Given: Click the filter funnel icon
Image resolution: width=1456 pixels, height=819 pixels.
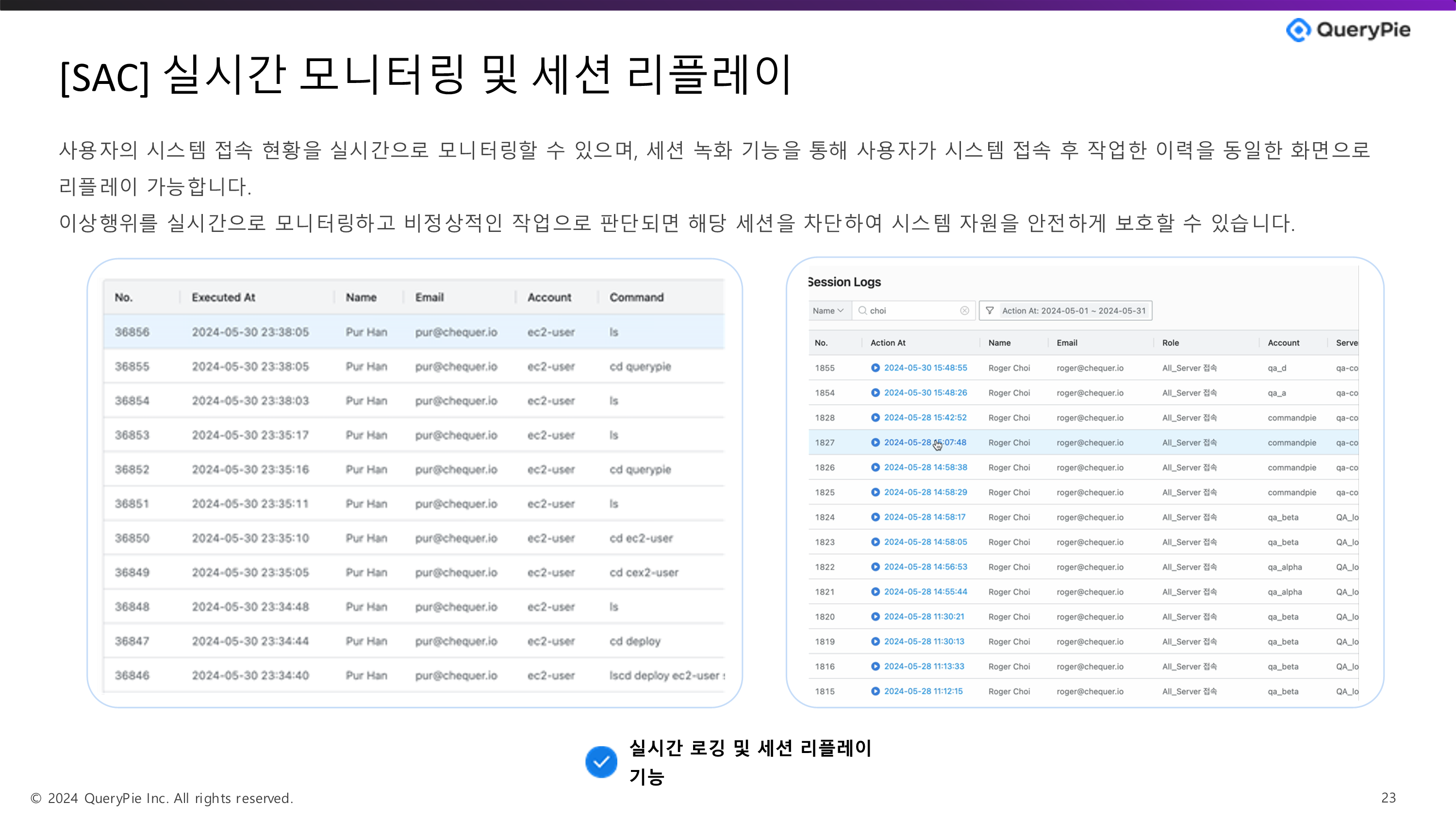Looking at the screenshot, I should (x=990, y=311).
